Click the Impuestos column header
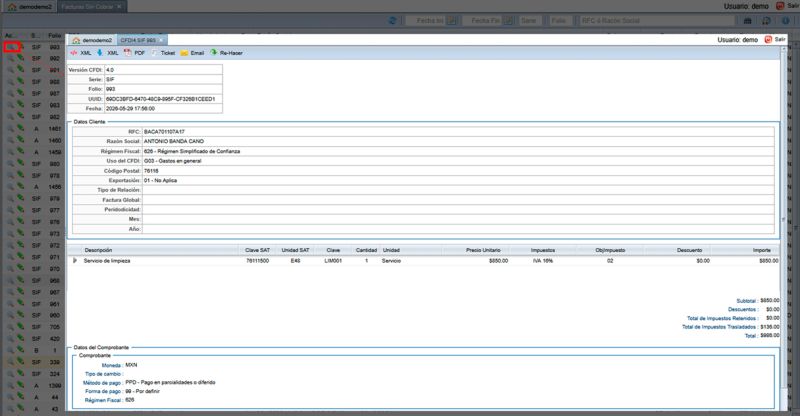This screenshot has width=800, height=416. pyautogui.click(x=543, y=250)
